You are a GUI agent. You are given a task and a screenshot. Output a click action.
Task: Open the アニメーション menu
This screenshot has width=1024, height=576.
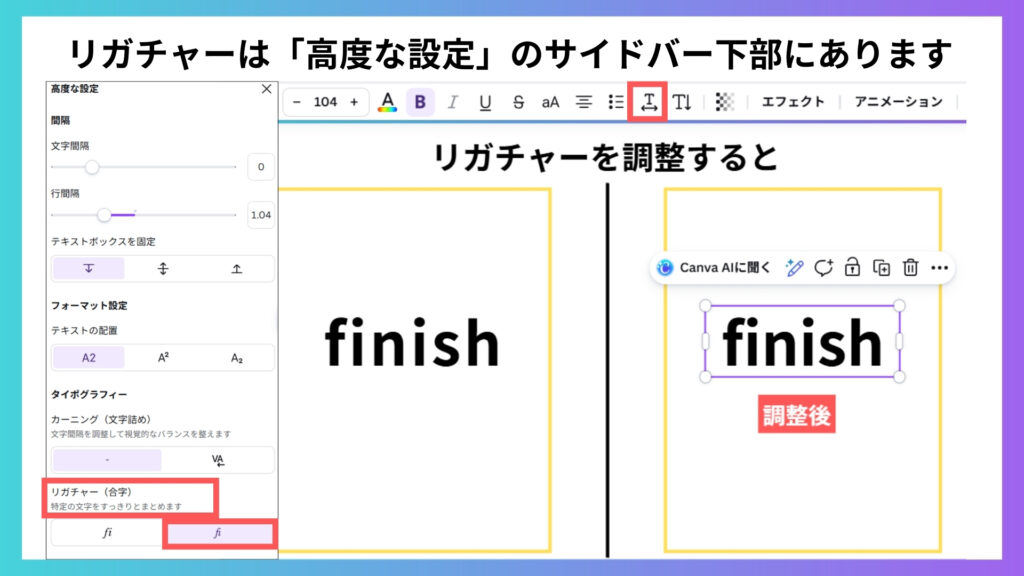[x=898, y=102]
